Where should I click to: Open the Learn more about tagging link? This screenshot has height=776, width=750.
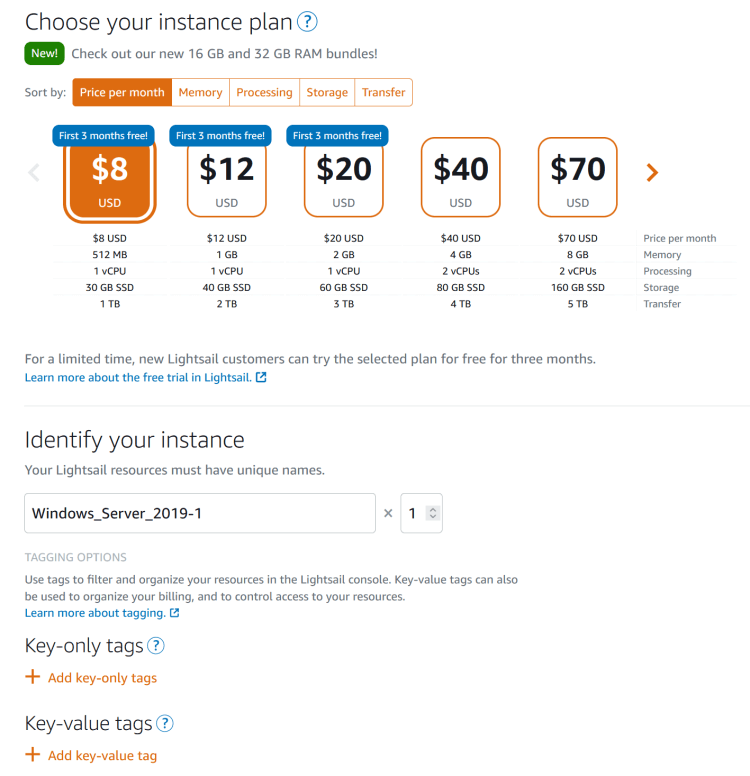pyautogui.click(x=94, y=613)
